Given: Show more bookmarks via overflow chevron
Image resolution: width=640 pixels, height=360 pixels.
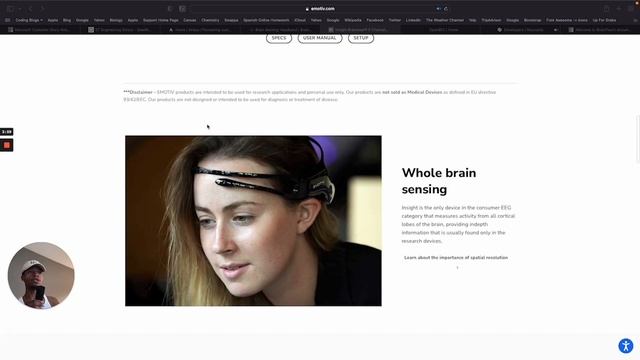Looking at the screenshot, I should click(x=635, y=20).
